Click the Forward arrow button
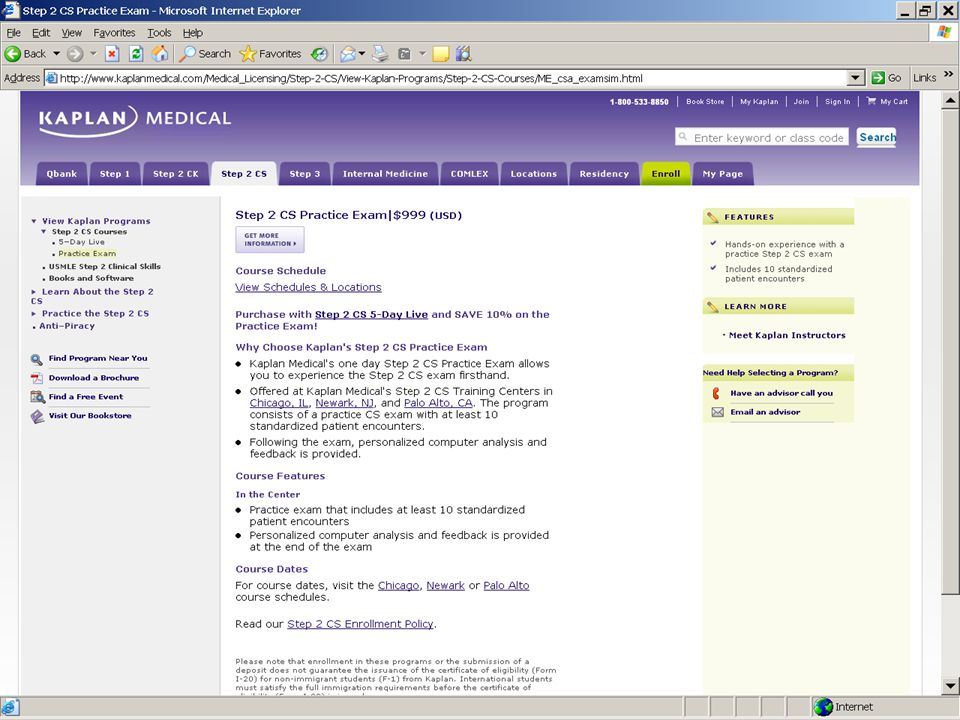This screenshot has width=960, height=720. [75, 54]
